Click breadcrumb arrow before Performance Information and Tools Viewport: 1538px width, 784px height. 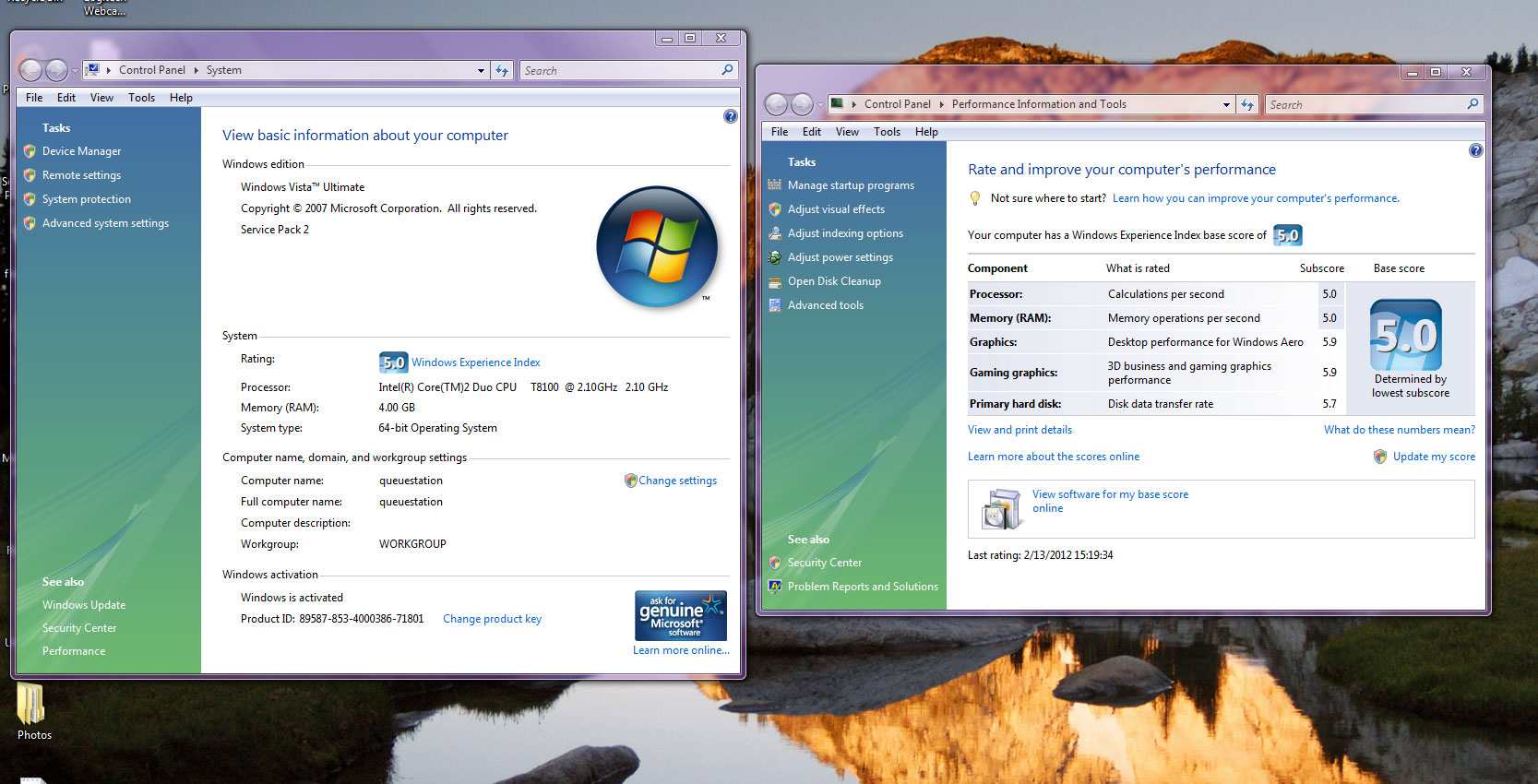941,104
